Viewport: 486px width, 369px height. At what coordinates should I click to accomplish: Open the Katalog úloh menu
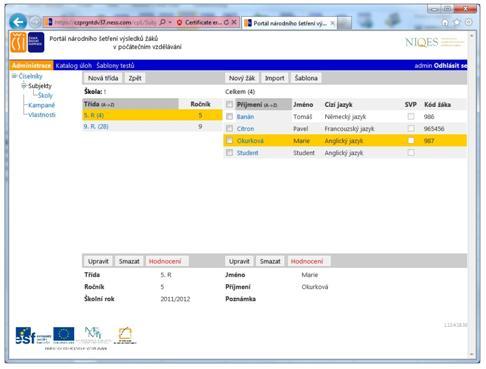click(73, 65)
